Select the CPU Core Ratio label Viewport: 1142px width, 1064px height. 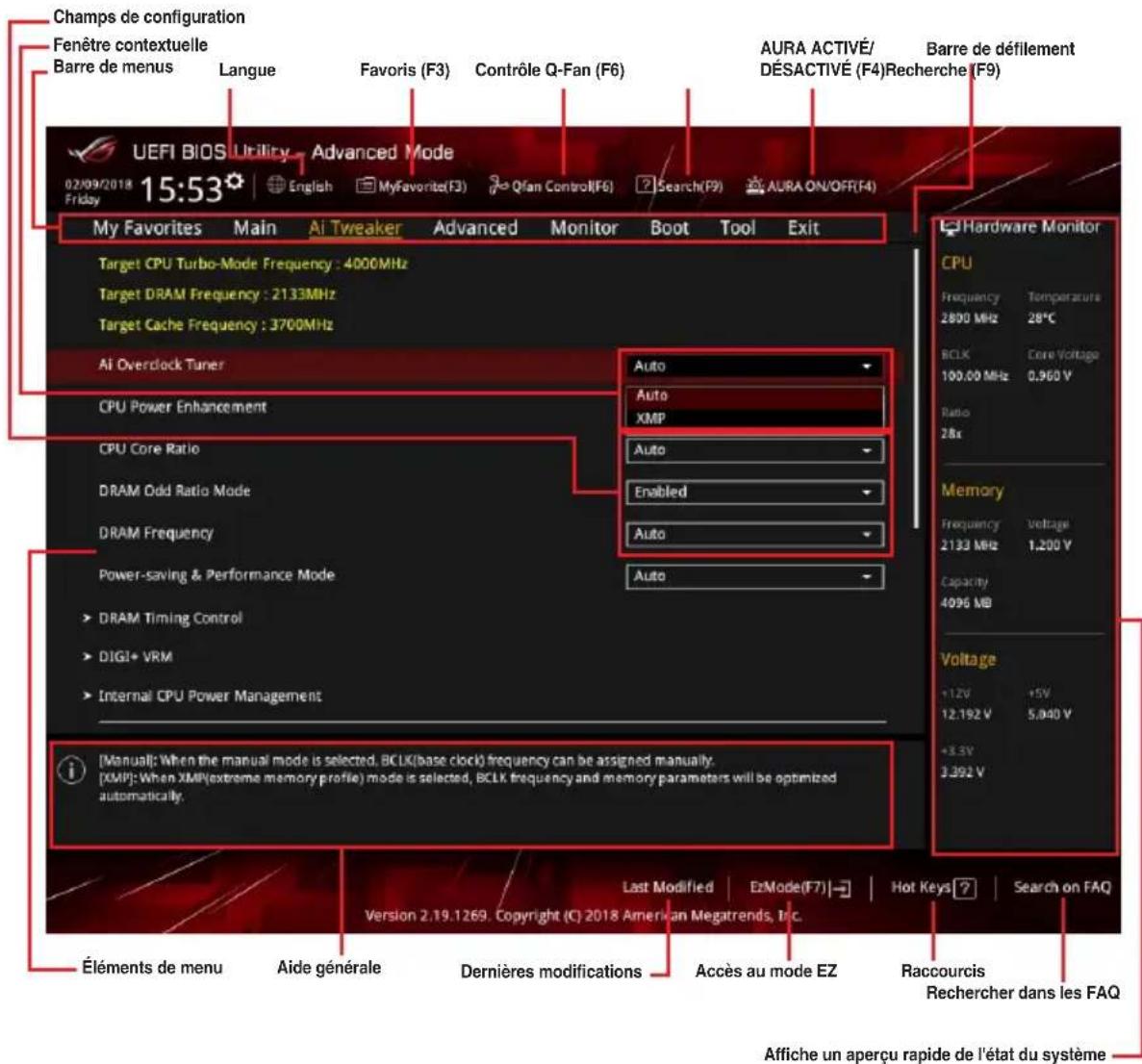coord(149,449)
